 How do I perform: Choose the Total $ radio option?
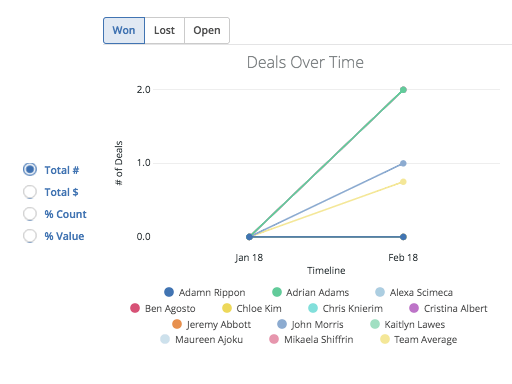coord(30,192)
